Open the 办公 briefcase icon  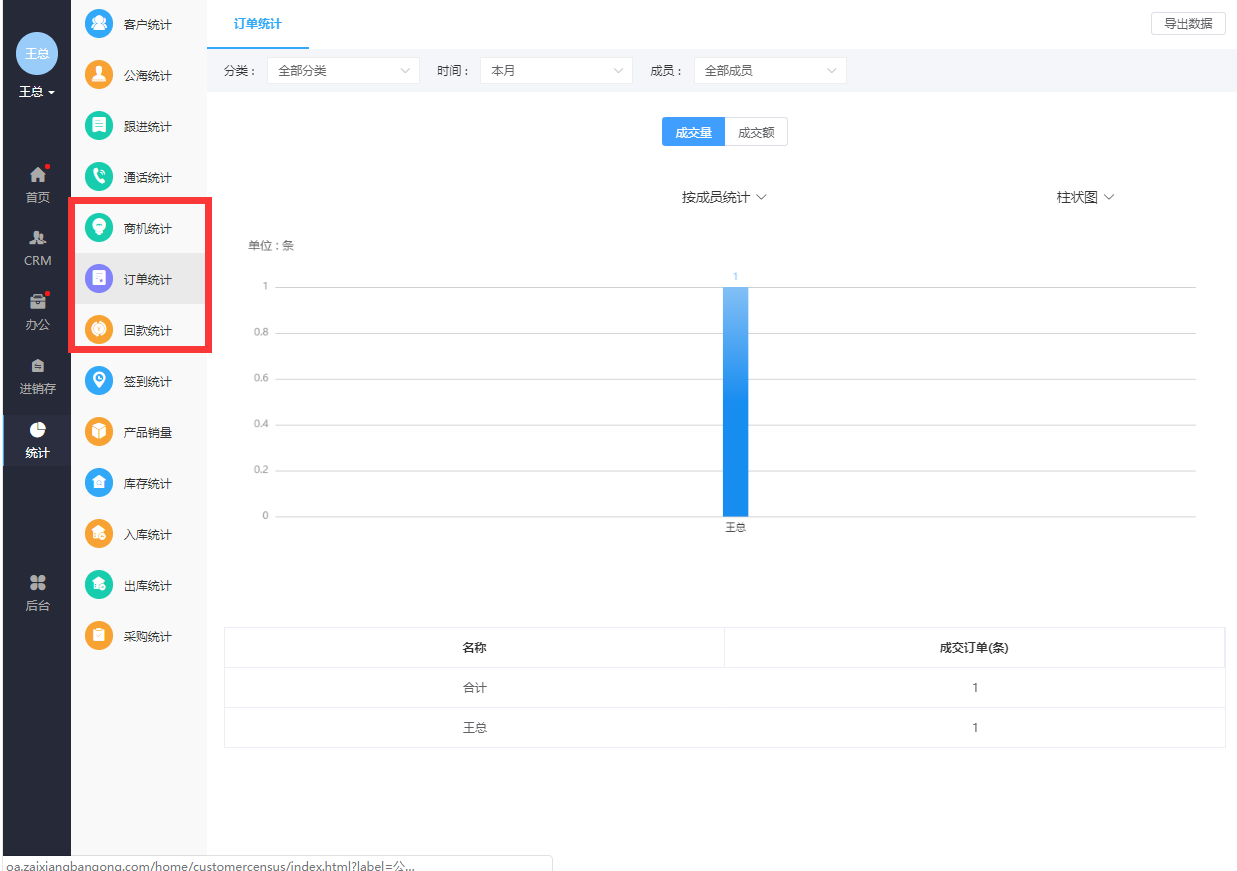click(38, 301)
